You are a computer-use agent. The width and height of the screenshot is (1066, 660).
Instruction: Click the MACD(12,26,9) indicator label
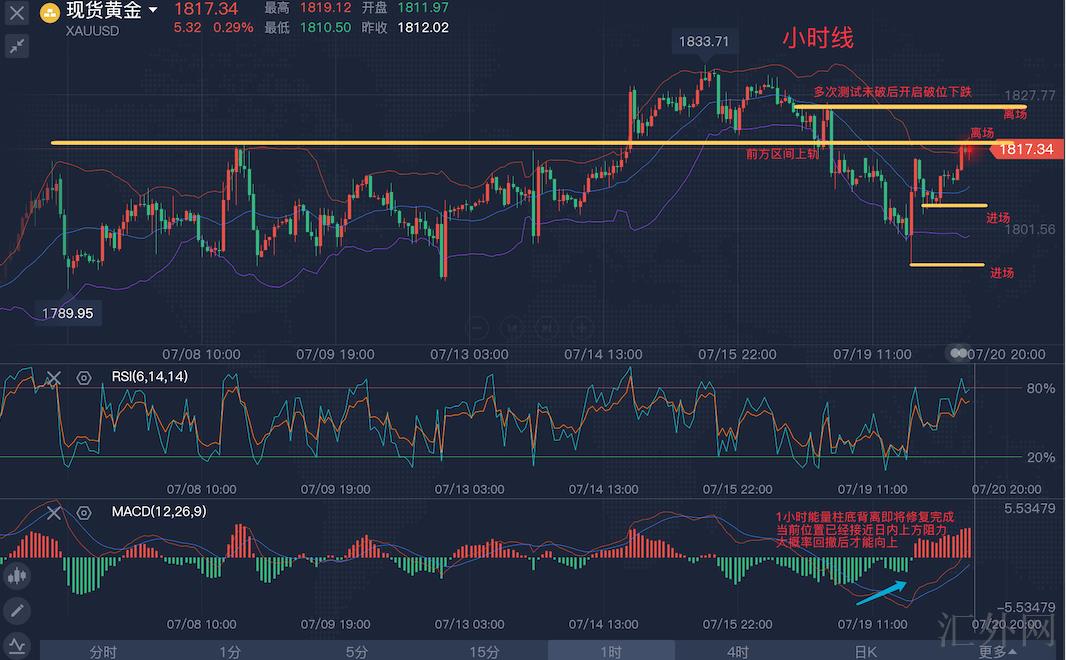tap(159, 512)
